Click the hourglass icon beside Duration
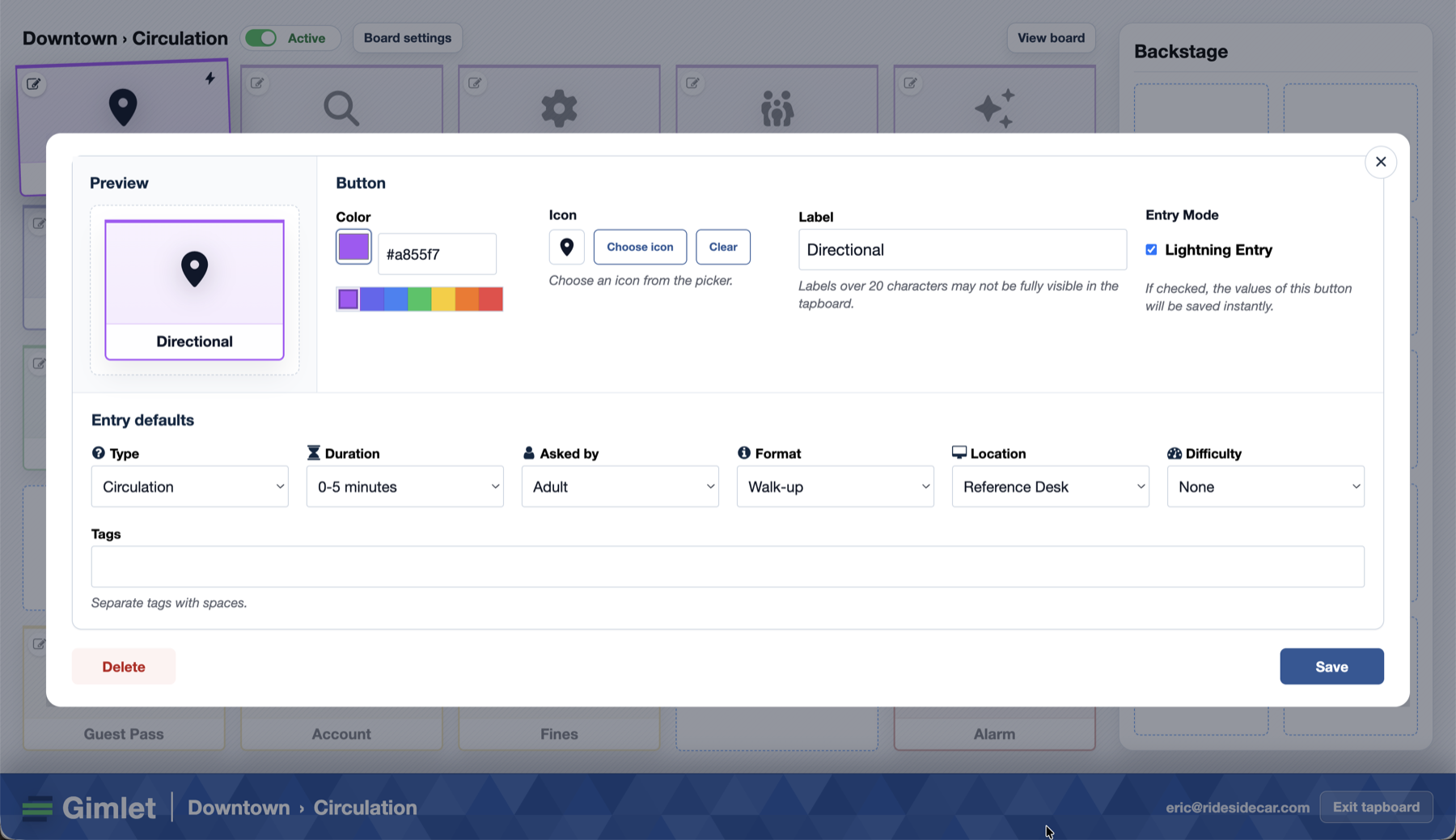Screen dimensions: 1456x840 pyautogui.click(x=314, y=452)
